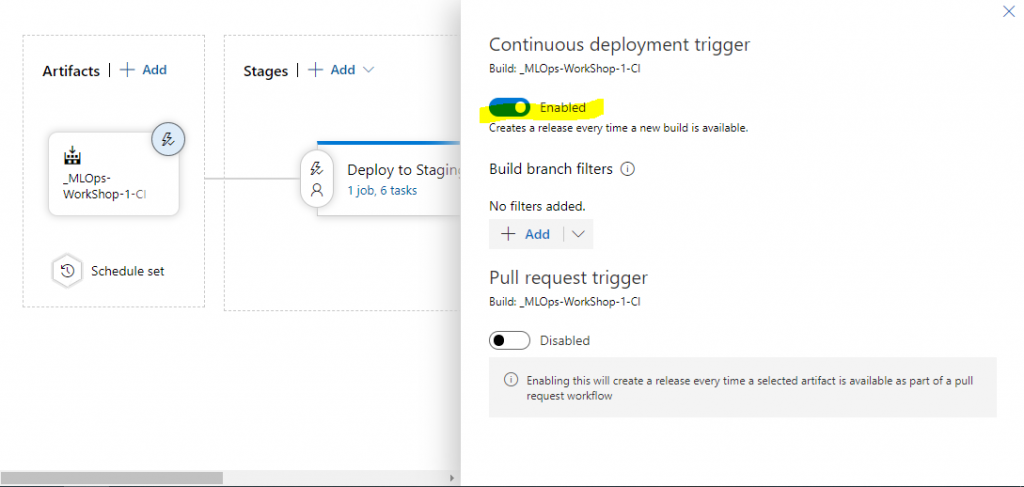The height and width of the screenshot is (487, 1024).
Task: Open pre-deployment conditions lightning icon on stage
Action: (x=317, y=168)
